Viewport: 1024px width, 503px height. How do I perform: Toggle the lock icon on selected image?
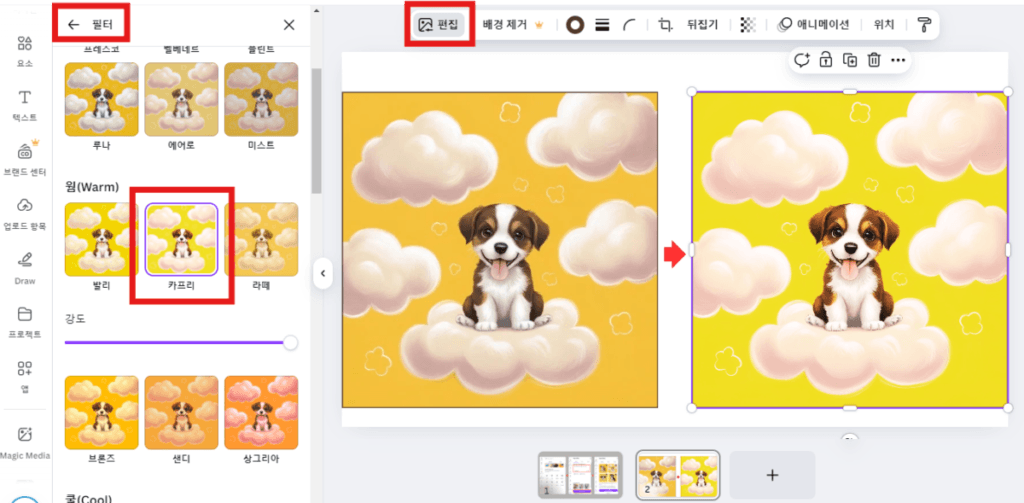[x=826, y=60]
